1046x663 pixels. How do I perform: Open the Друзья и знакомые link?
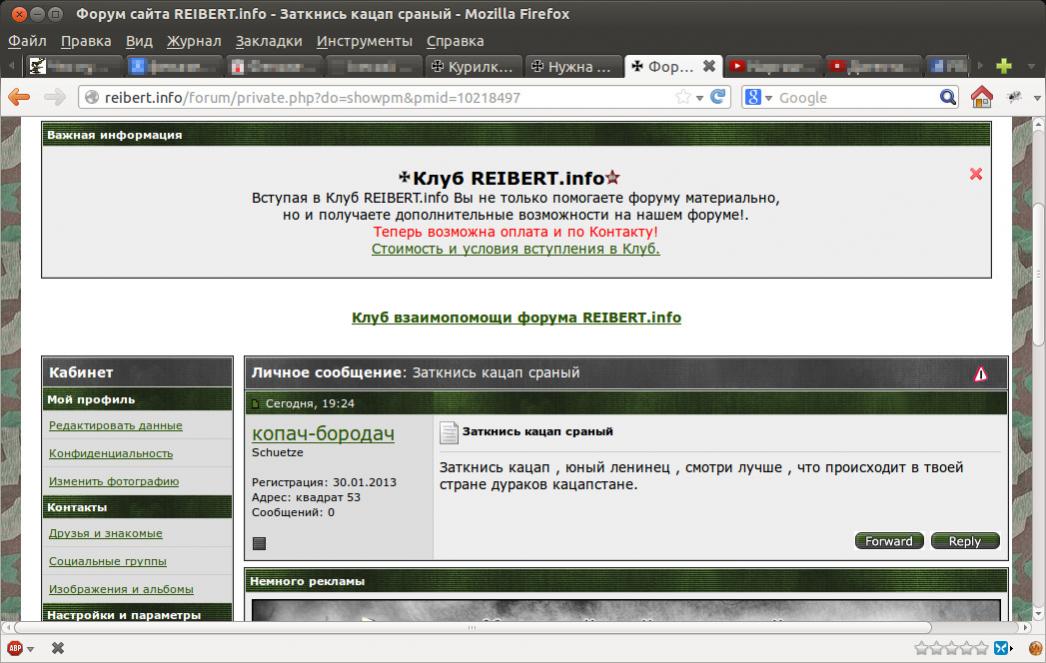105,534
